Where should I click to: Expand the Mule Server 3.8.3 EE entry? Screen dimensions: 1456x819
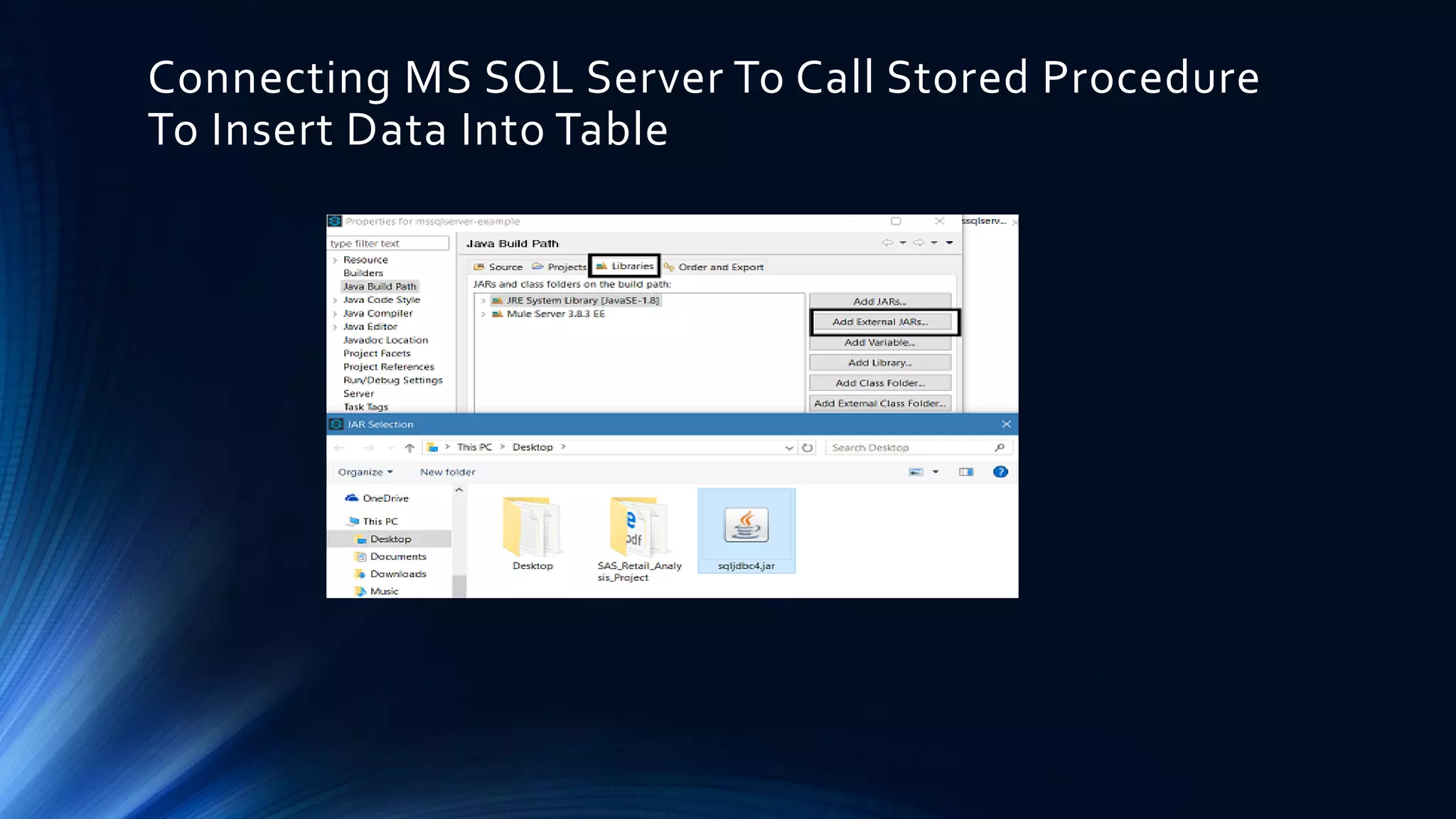tap(483, 314)
